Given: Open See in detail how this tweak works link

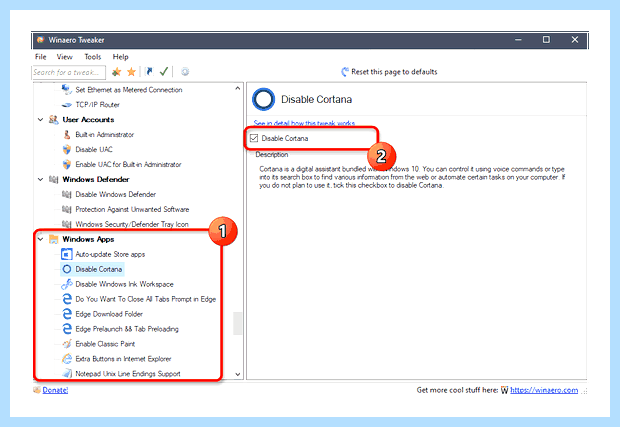Looking at the screenshot, I should [304, 123].
